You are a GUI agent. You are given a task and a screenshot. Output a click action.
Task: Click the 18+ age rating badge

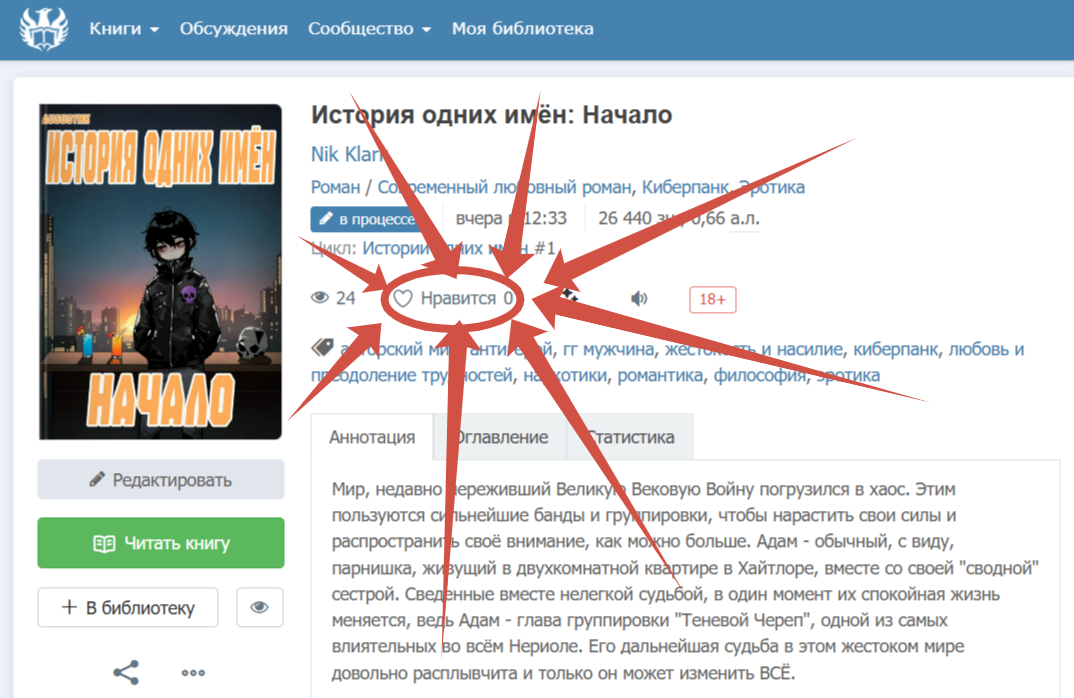(712, 299)
